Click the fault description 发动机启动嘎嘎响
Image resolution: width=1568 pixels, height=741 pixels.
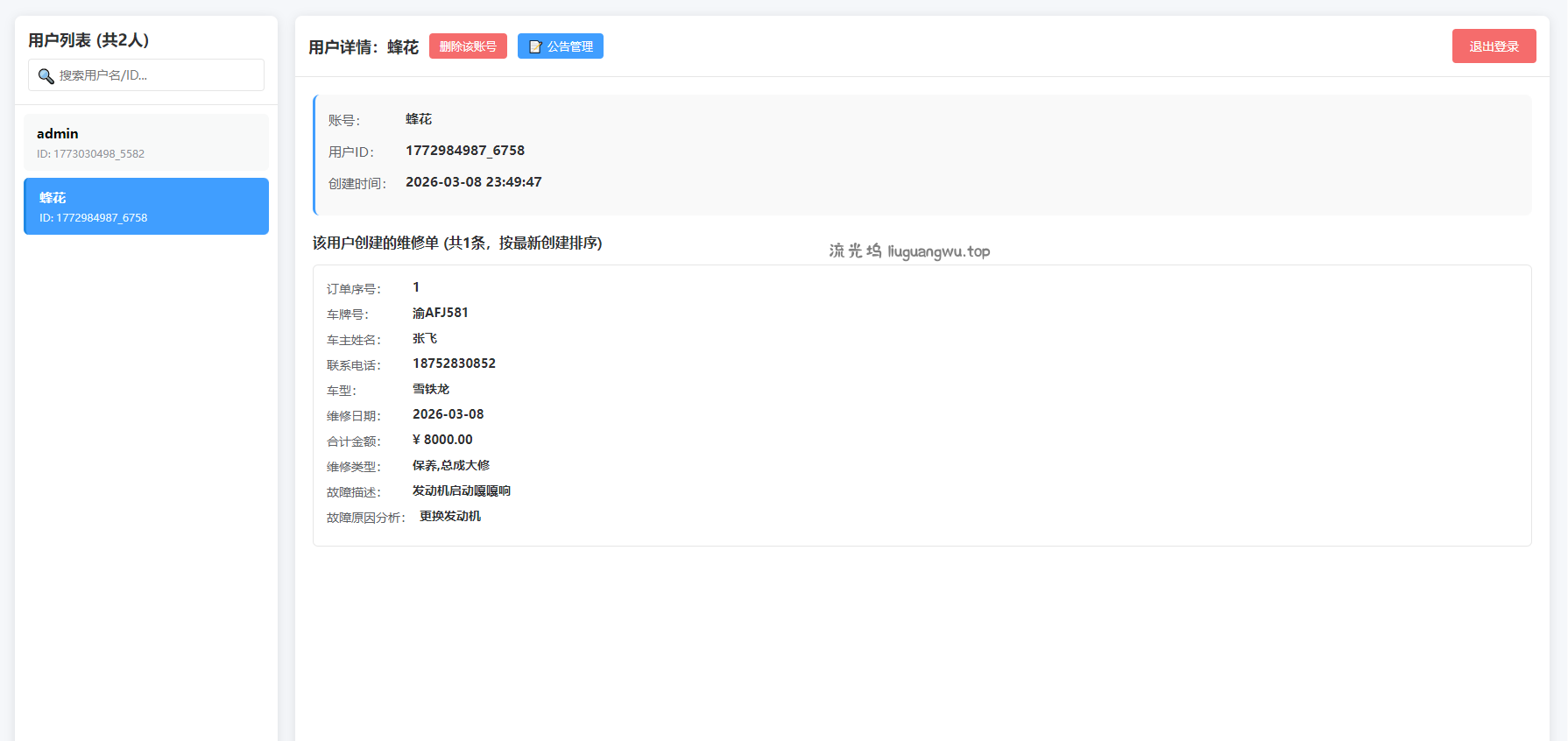pos(461,490)
